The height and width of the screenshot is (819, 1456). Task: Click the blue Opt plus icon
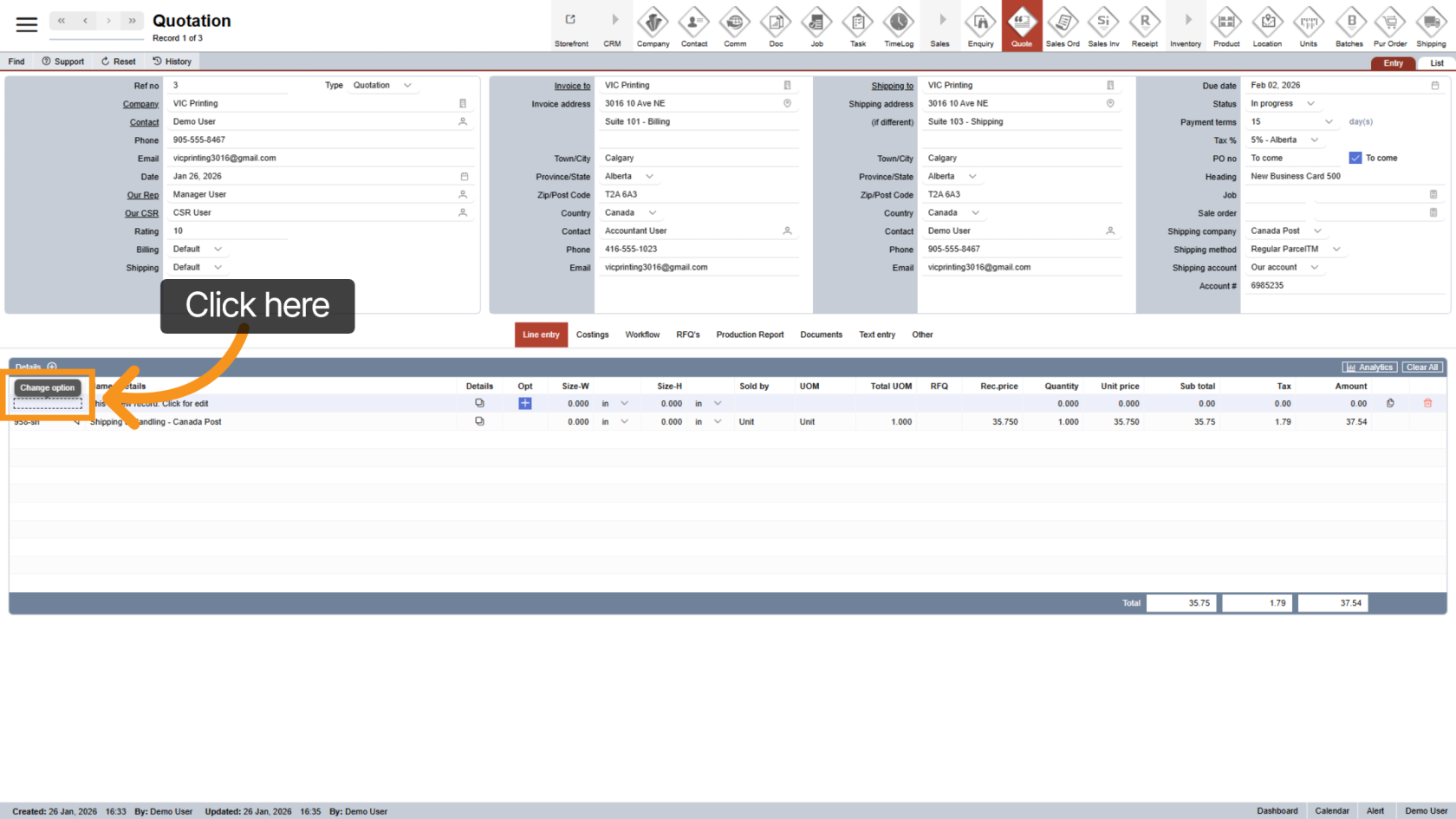(524, 403)
